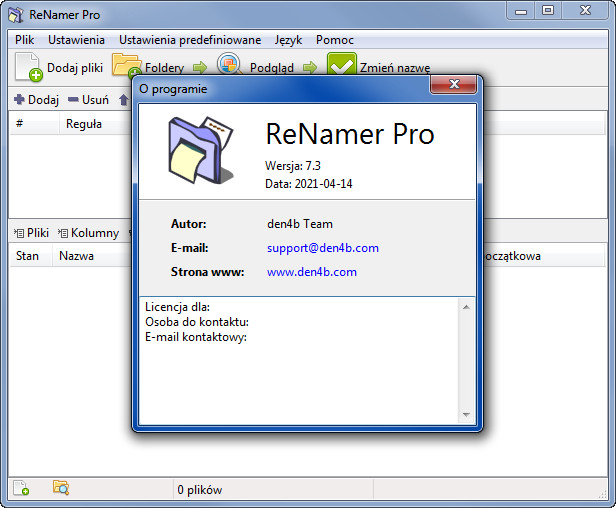Click the Stan column header
The width and height of the screenshot is (616, 508).
[31, 256]
